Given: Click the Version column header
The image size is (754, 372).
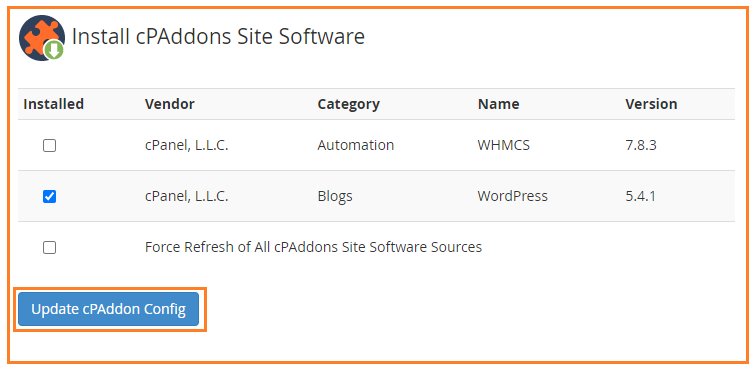Looking at the screenshot, I should click(651, 104).
